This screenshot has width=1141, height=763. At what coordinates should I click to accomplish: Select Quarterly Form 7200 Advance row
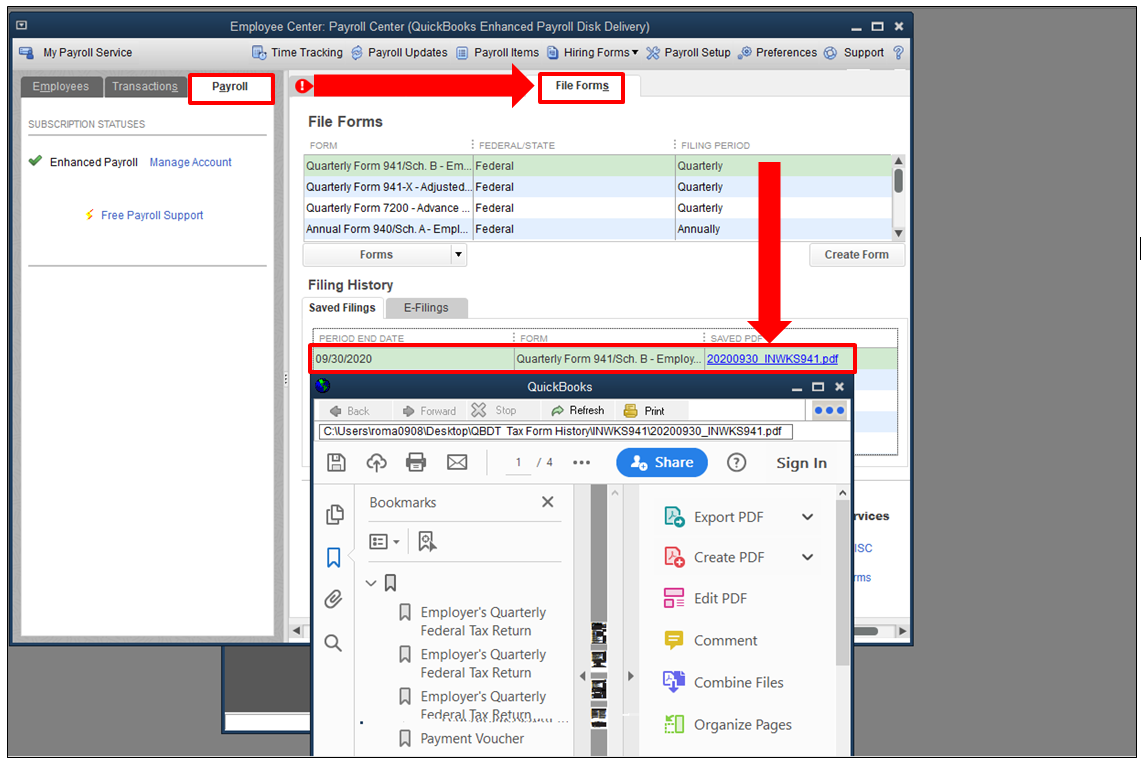coord(597,208)
